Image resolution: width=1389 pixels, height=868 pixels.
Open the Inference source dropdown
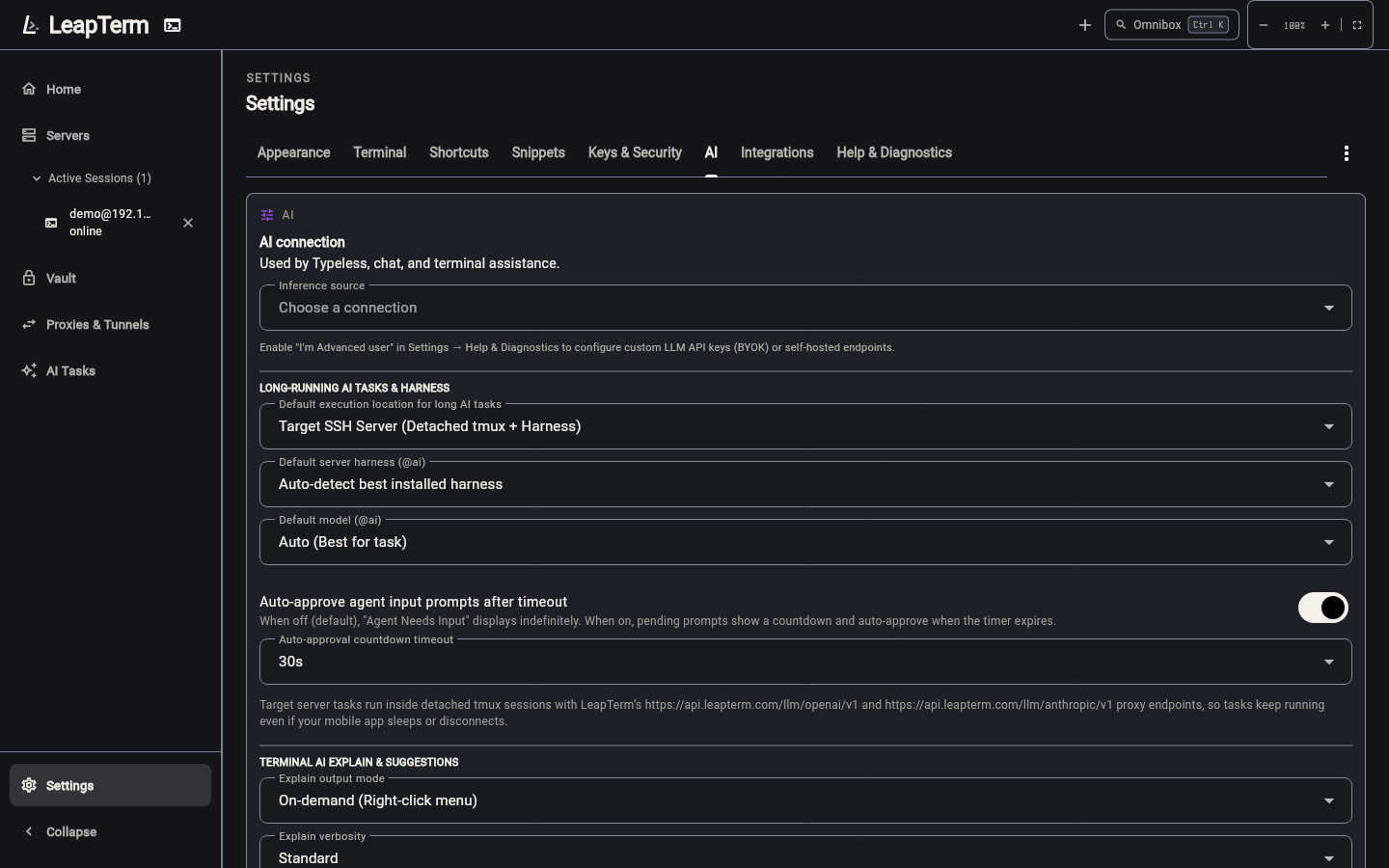point(805,308)
